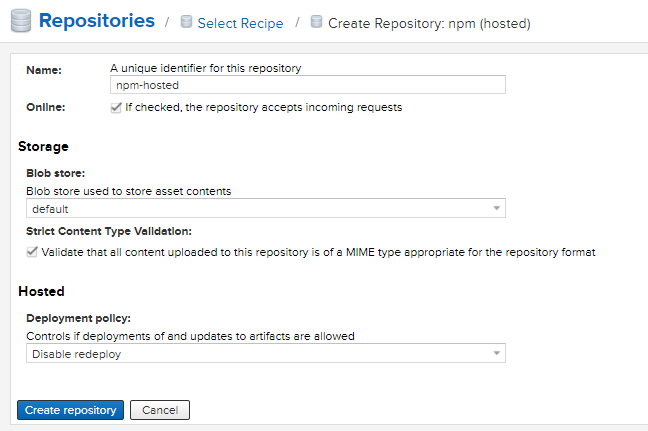The width and height of the screenshot is (648, 431).
Task: Click the Select Recipe breadcrumb icon
Action: (x=186, y=22)
